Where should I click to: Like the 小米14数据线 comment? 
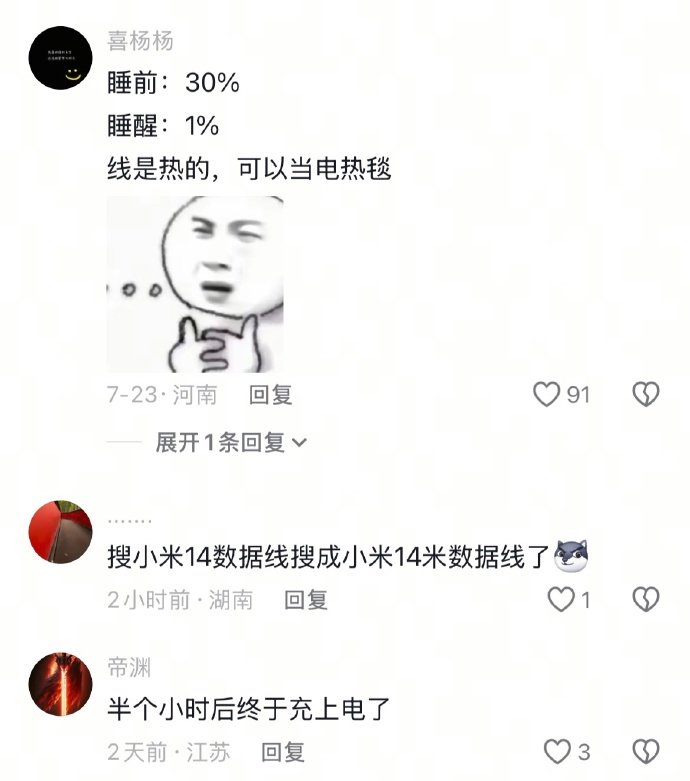pos(561,599)
